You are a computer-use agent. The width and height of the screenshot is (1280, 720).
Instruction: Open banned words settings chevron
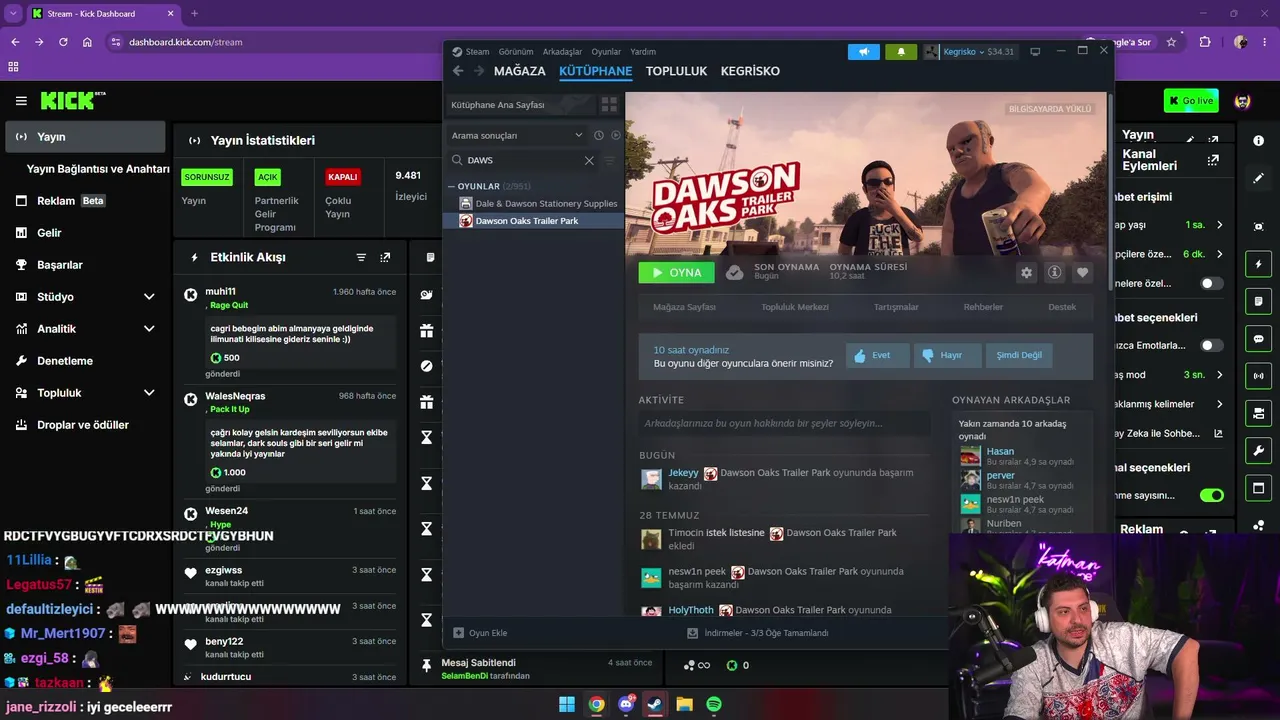[1219, 404]
